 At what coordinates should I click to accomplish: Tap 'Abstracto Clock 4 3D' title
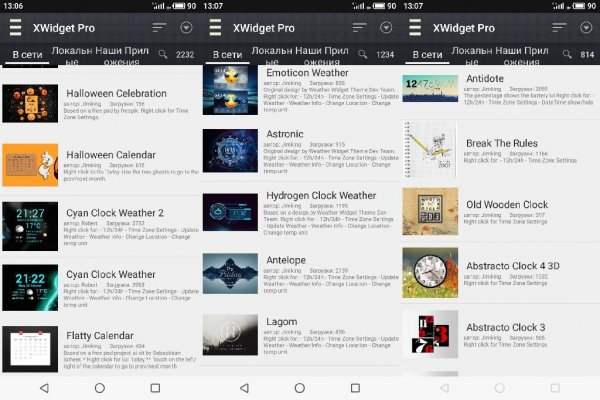coord(513,266)
